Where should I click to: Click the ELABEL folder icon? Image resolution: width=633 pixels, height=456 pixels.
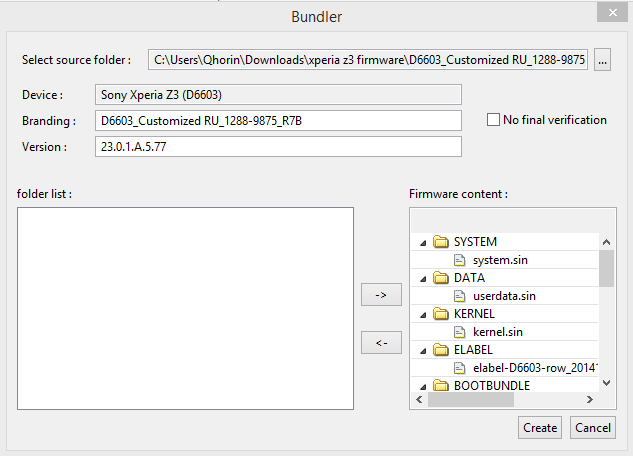coord(440,349)
